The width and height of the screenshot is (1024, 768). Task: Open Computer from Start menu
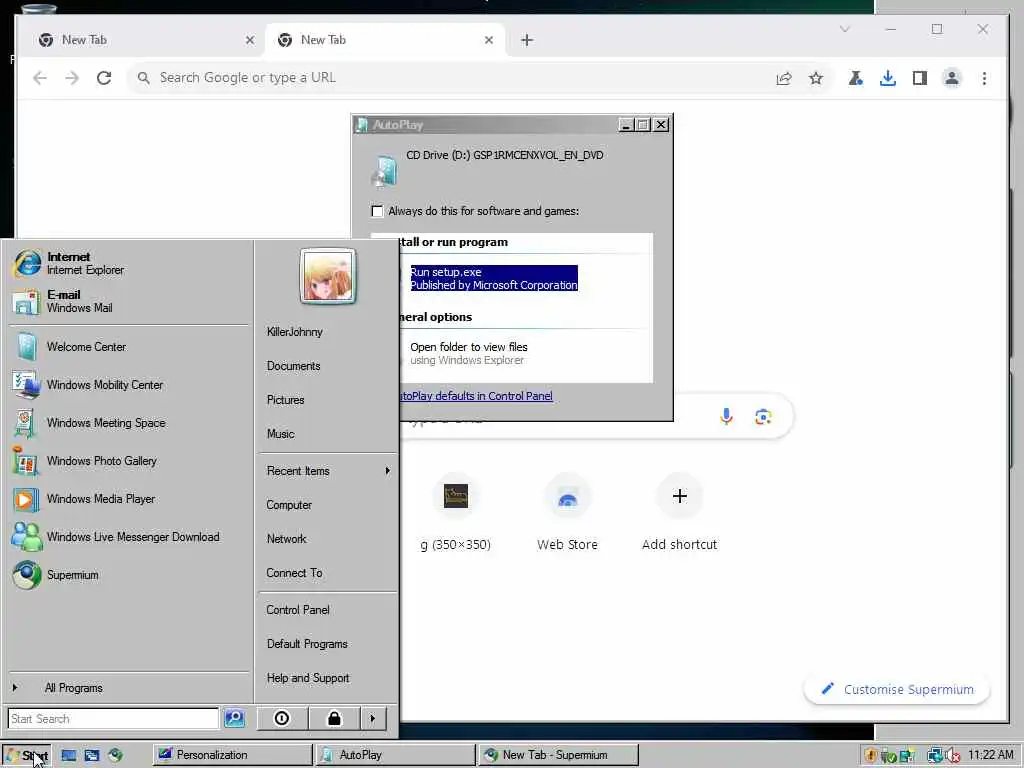(328, 505)
